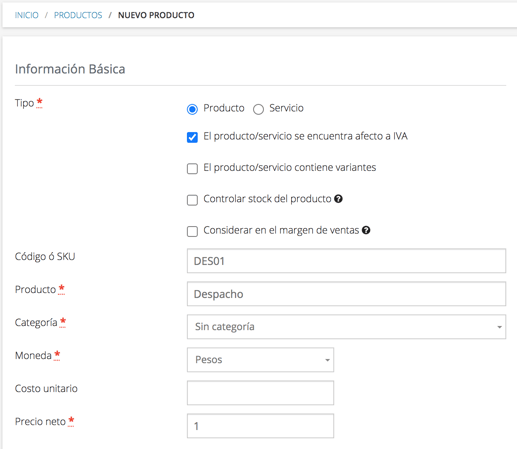
Task: Check Considerar en el margen de ventas
Action: [192, 231]
